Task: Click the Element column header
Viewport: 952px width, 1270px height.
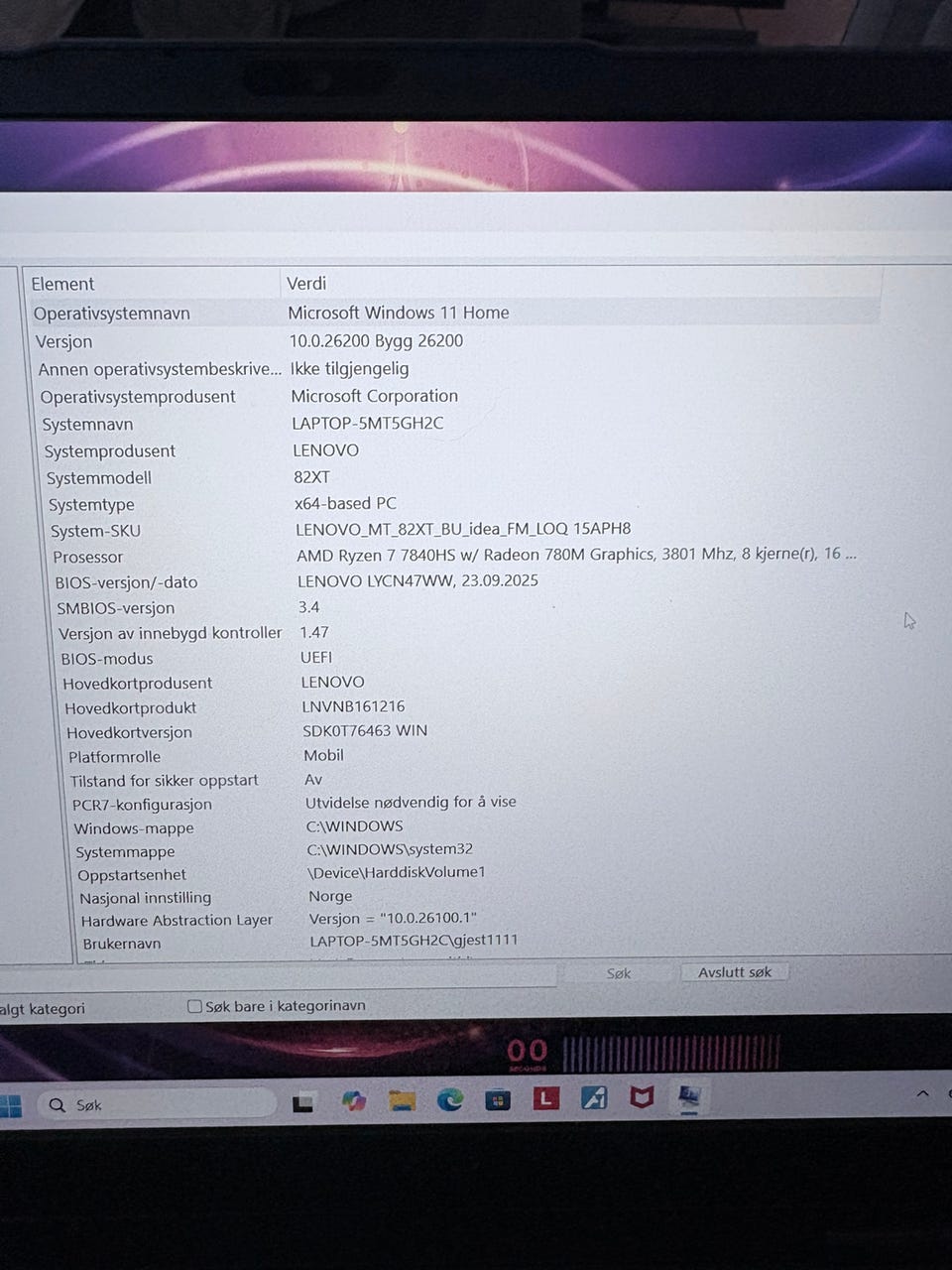Action: click(154, 284)
